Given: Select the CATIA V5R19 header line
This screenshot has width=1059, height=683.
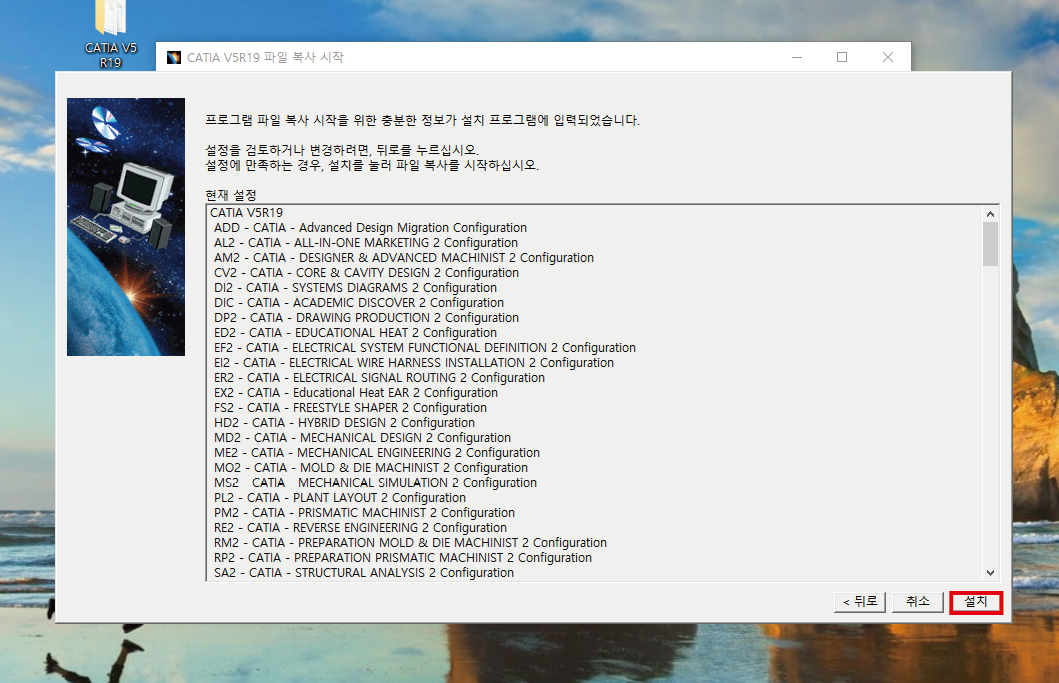Looking at the screenshot, I should pyautogui.click(x=247, y=213).
